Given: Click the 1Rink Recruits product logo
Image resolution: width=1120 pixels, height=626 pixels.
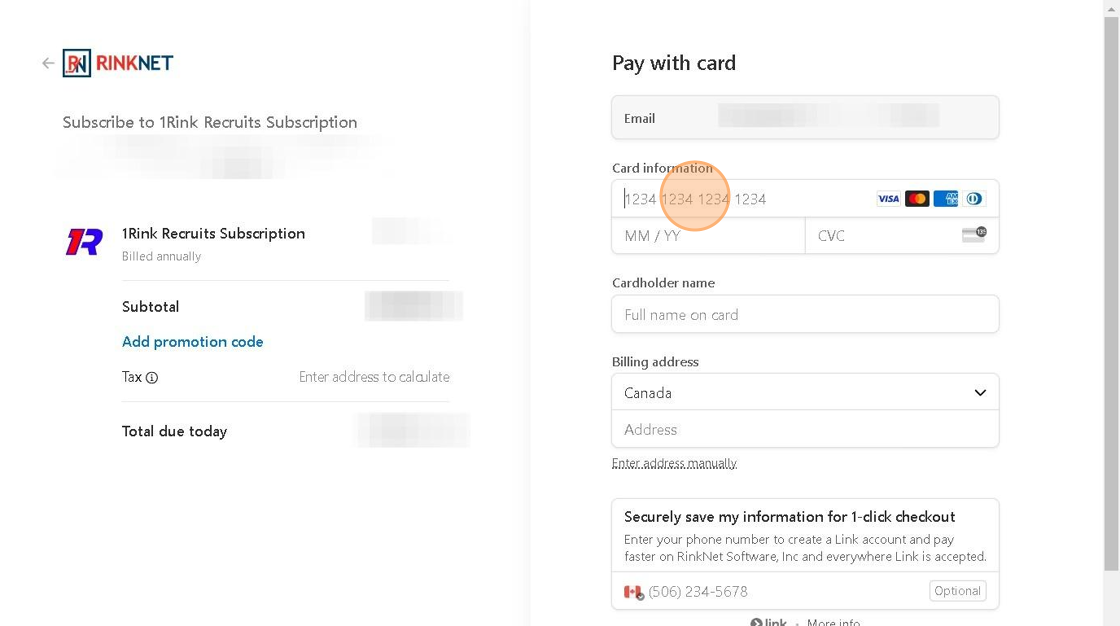Looking at the screenshot, I should pos(84,242).
